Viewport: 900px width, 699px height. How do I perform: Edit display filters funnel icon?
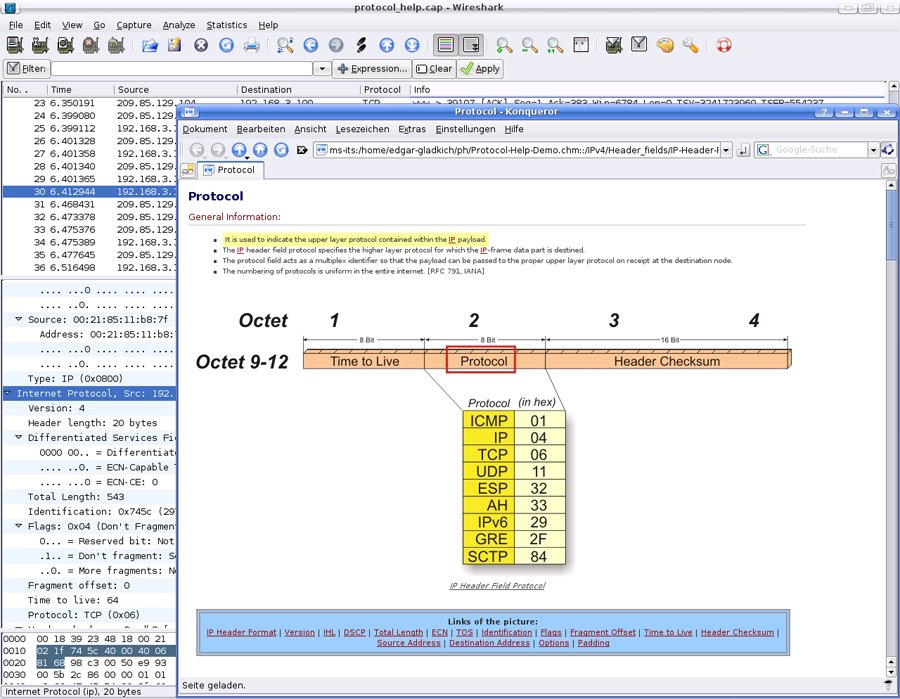pyautogui.click(x=639, y=45)
